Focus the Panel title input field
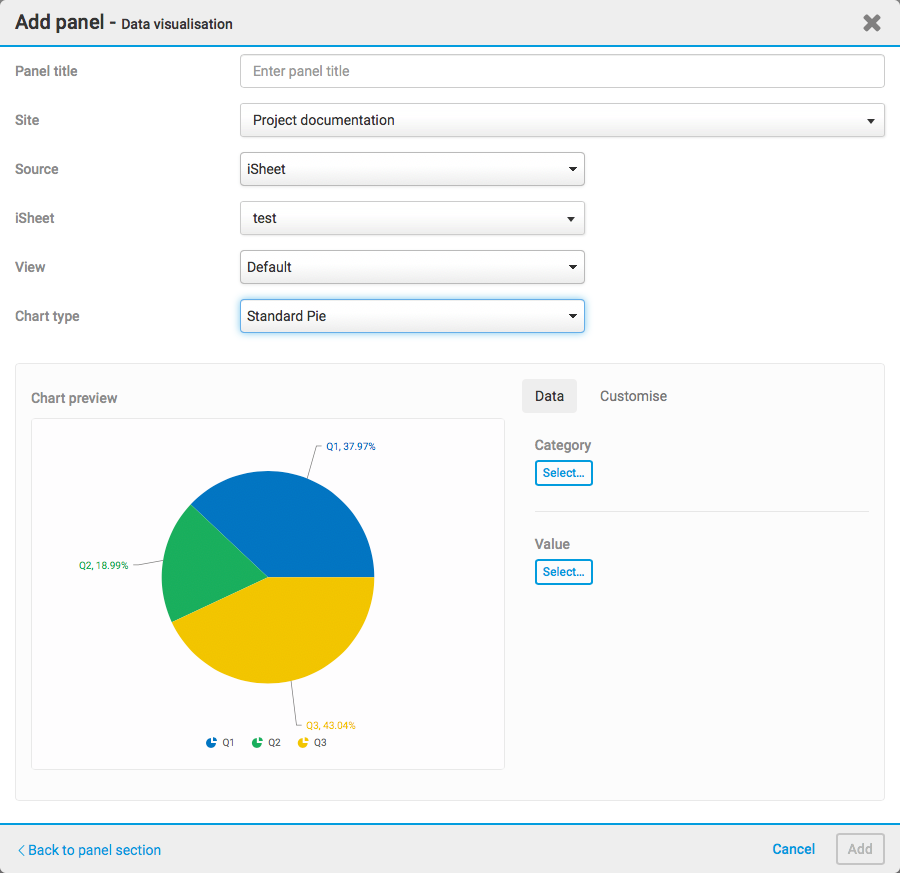 pos(562,71)
